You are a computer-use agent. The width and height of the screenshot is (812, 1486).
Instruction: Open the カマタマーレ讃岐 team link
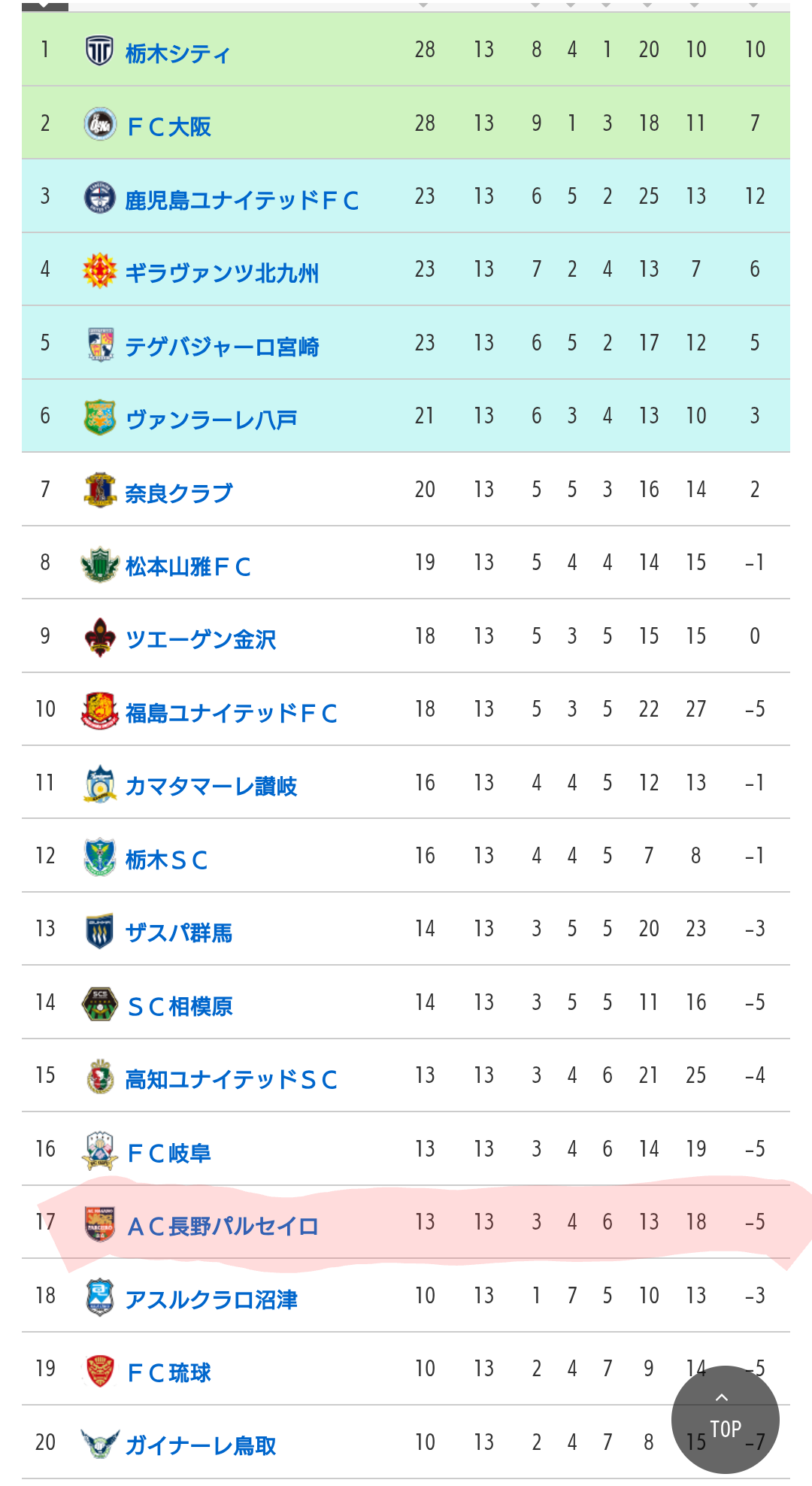click(x=211, y=786)
